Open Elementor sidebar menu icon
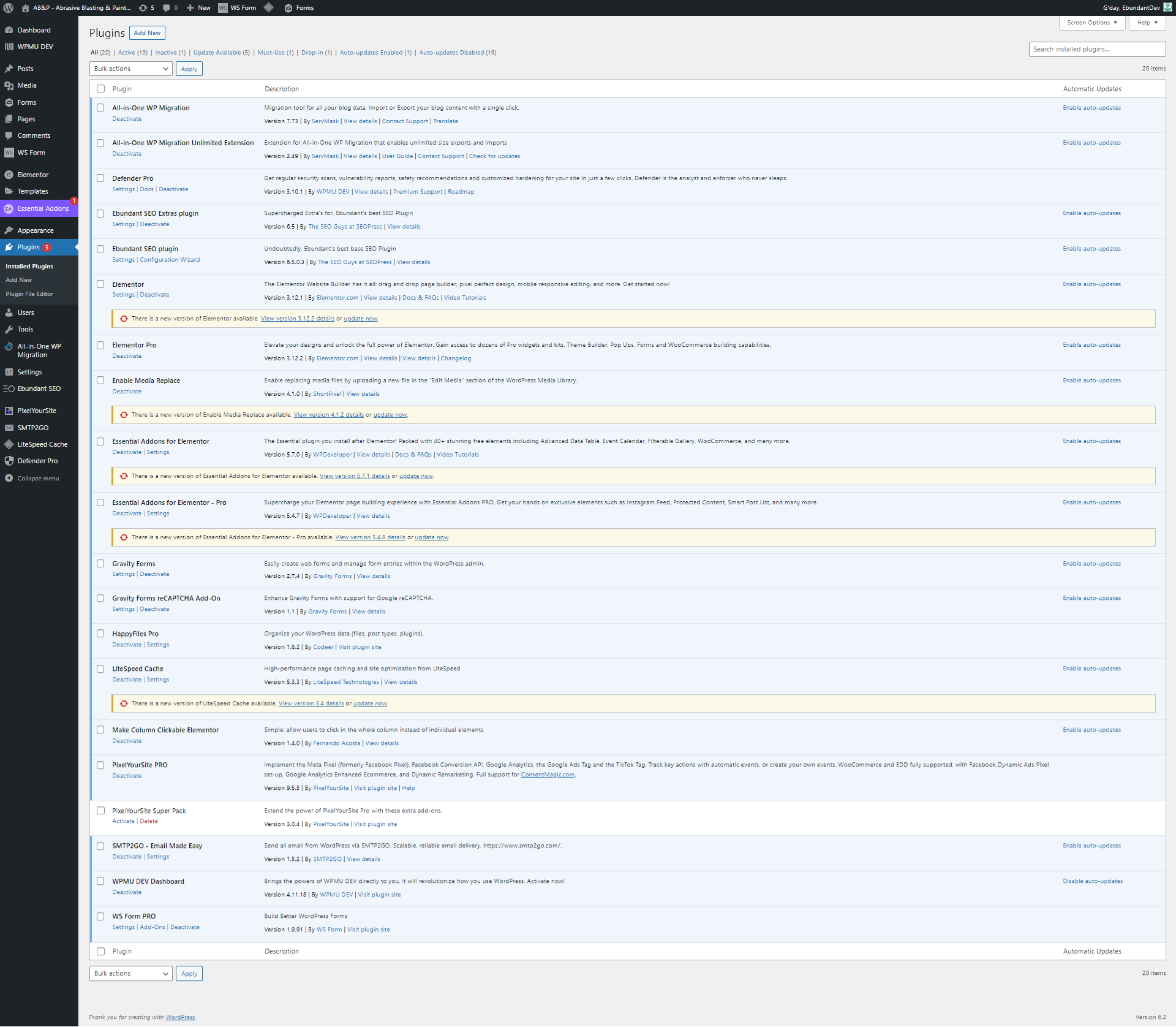 pyautogui.click(x=9, y=175)
